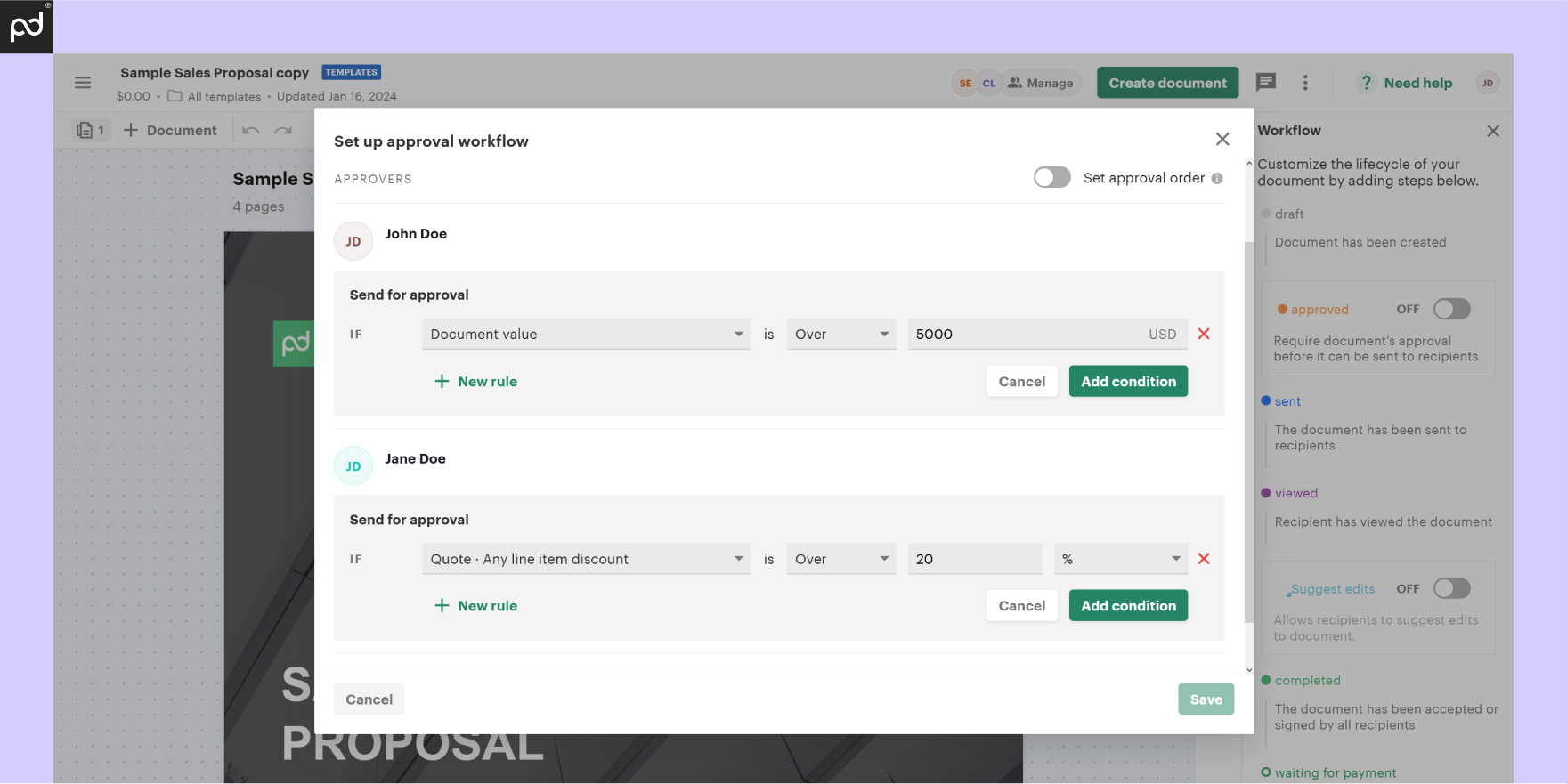
Task: Add New rule under John Doe
Action: click(x=476, y=381)
